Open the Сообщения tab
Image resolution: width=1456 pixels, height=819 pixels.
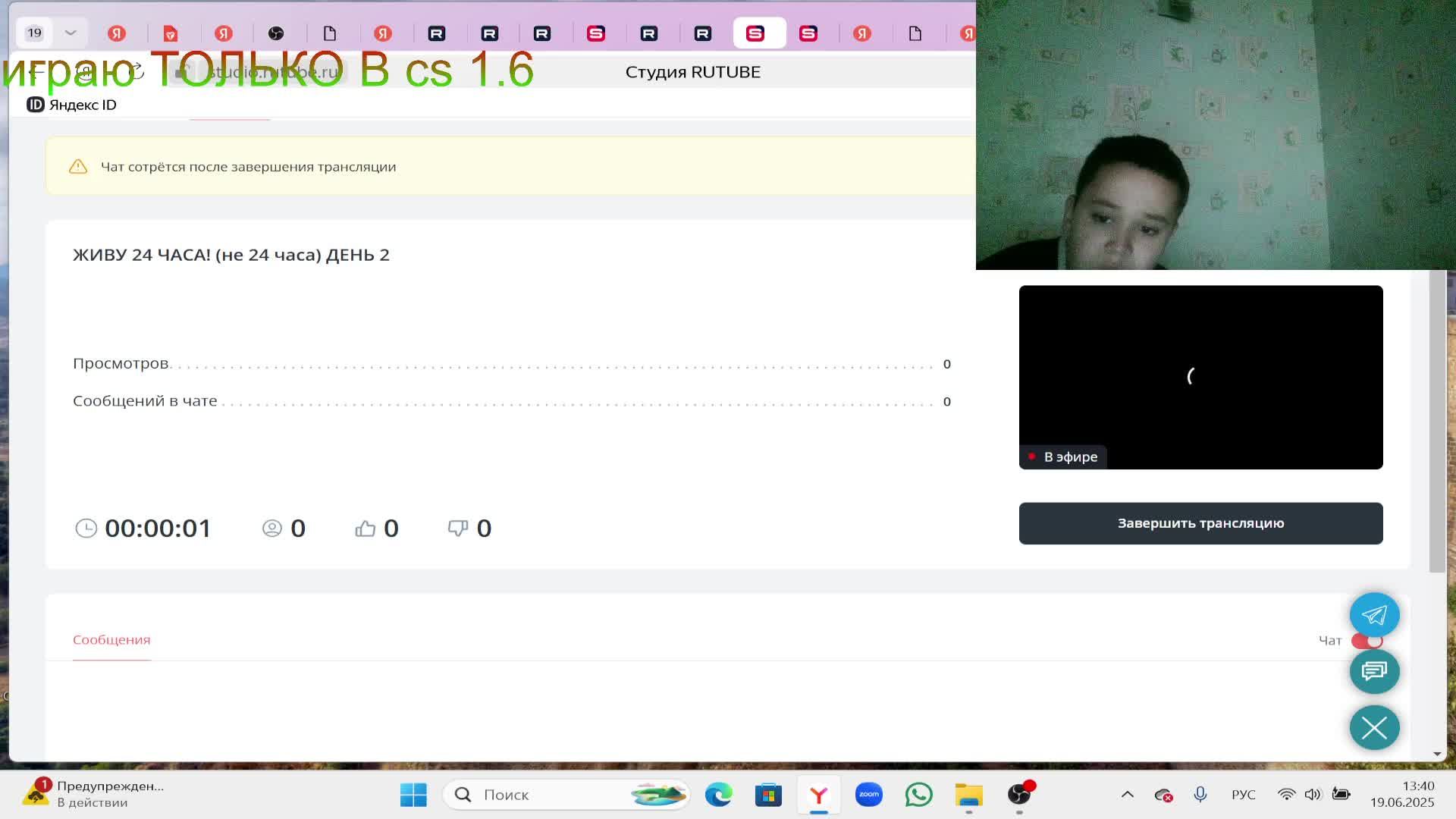click(x=111, y=640)
